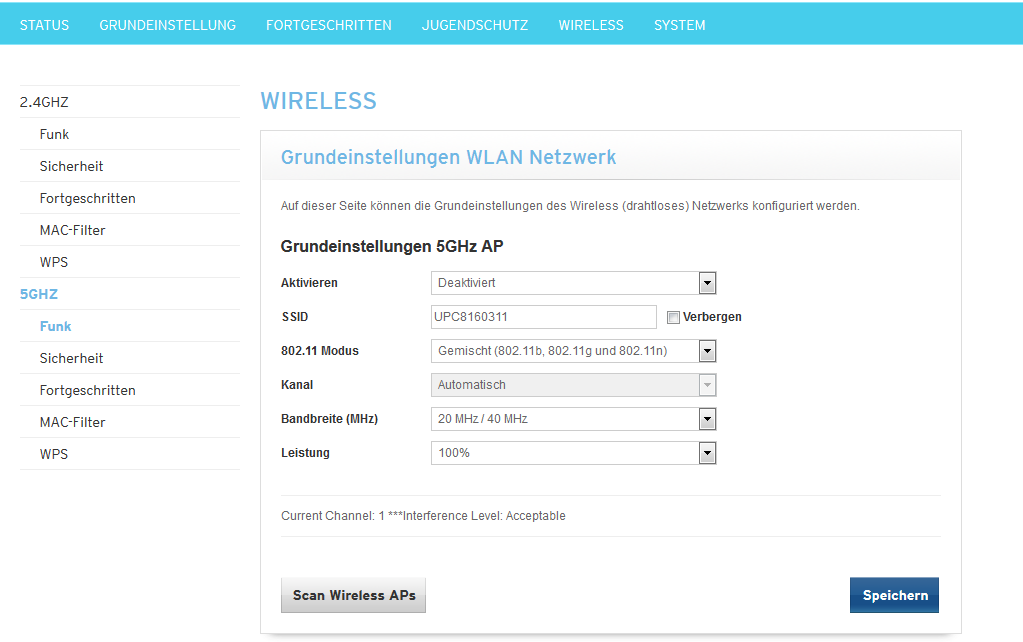Open FORTGESCHRITTEN in the top navigation bar
The image size is (1023, 642).
[328, 25]
